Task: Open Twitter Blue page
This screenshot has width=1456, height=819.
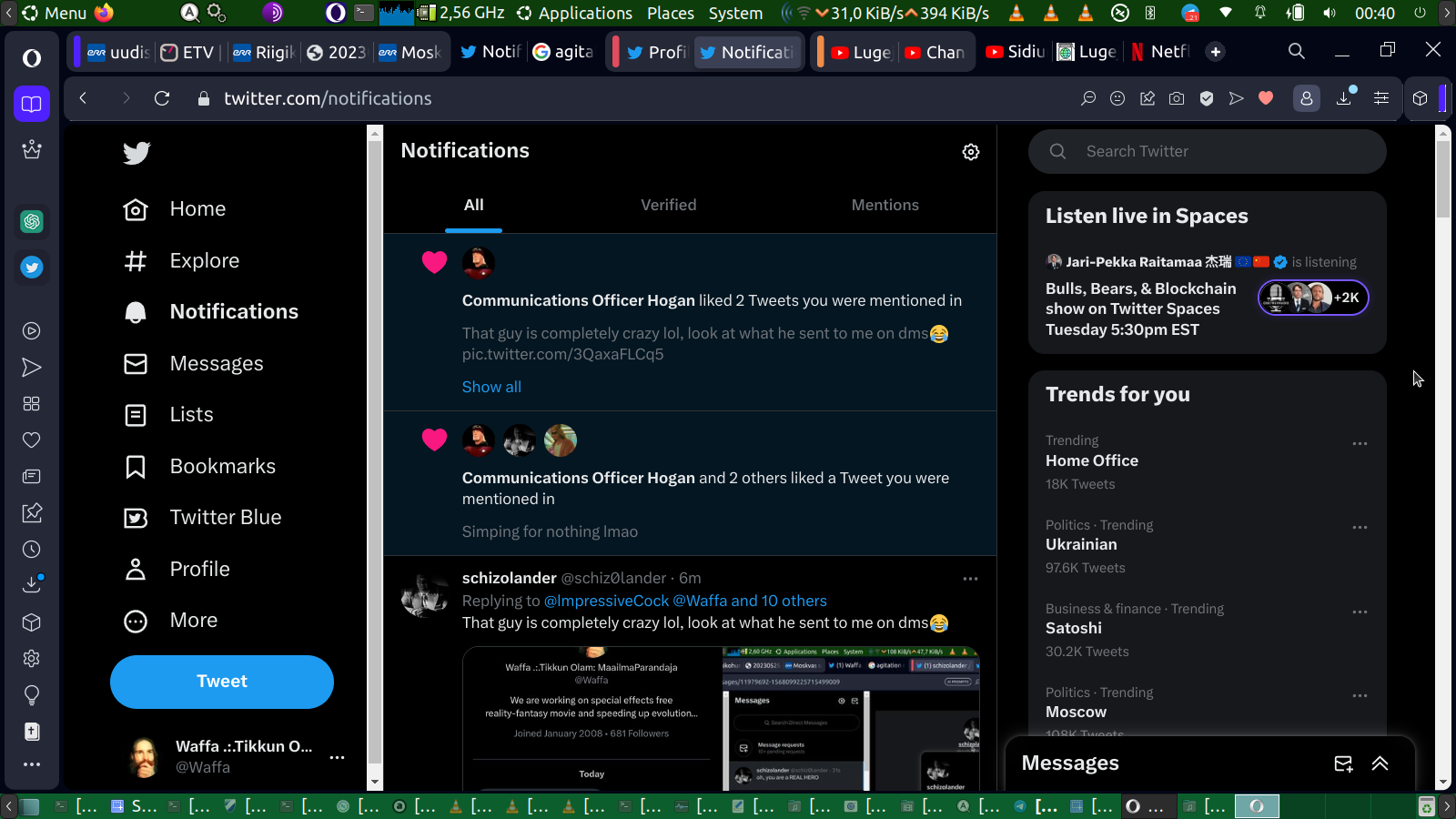Action: tap(202, 518)
